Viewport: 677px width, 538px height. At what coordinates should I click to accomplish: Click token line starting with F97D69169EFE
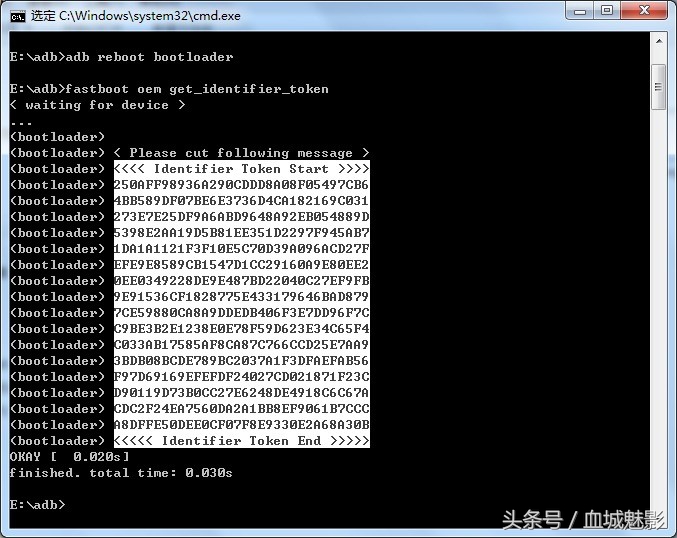[x=242, y=377]
